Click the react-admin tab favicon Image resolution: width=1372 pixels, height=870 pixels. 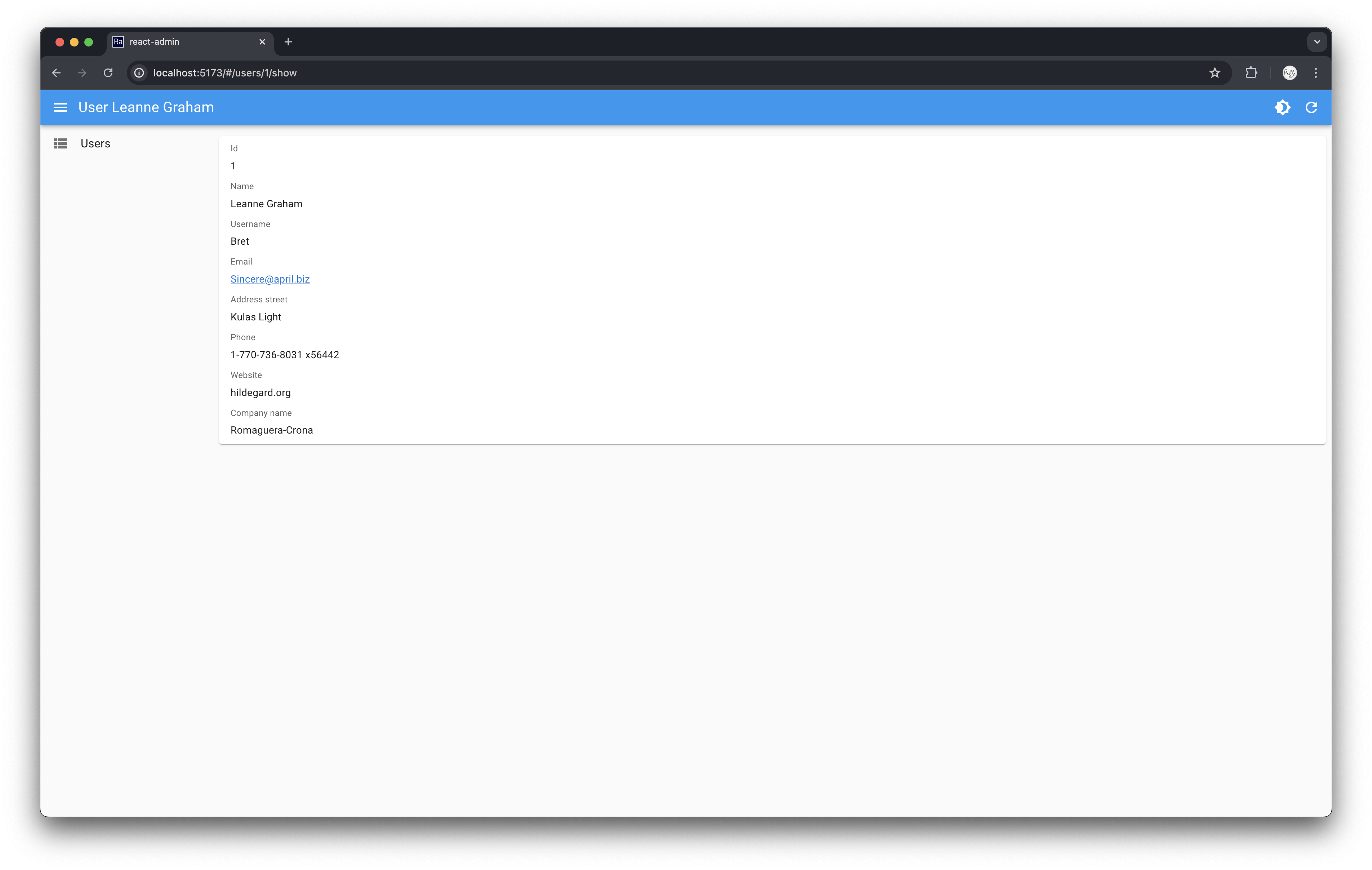pyautogui.click(x=118, y=41)
